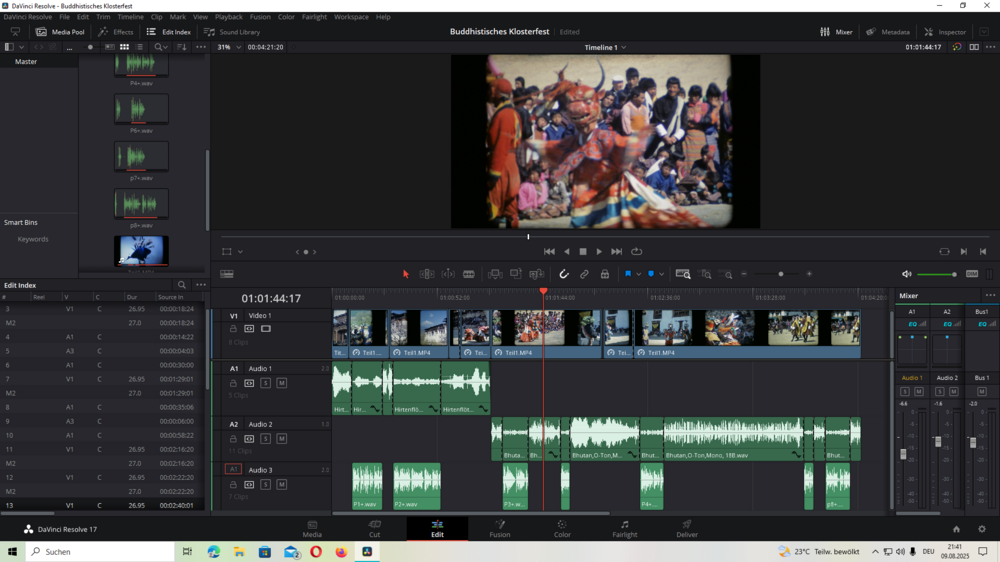Image resolution: width=1000 pixels, height=562 pixels.
Task: Select the P6+.wav audio thumbnail
Action: [x=141, y=109]
